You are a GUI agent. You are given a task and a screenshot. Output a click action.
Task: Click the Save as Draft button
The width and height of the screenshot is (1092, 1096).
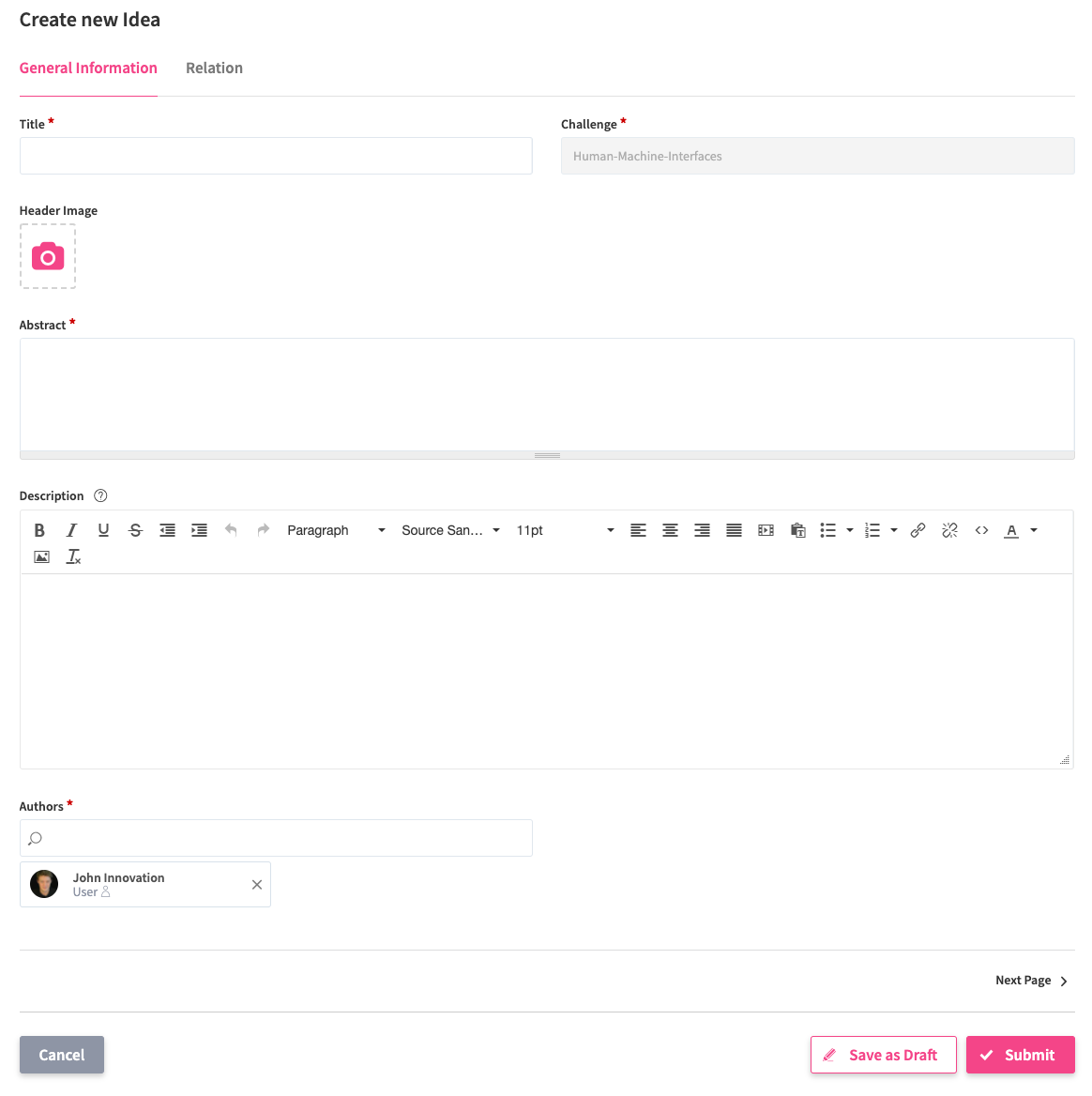click(883, 1055)
